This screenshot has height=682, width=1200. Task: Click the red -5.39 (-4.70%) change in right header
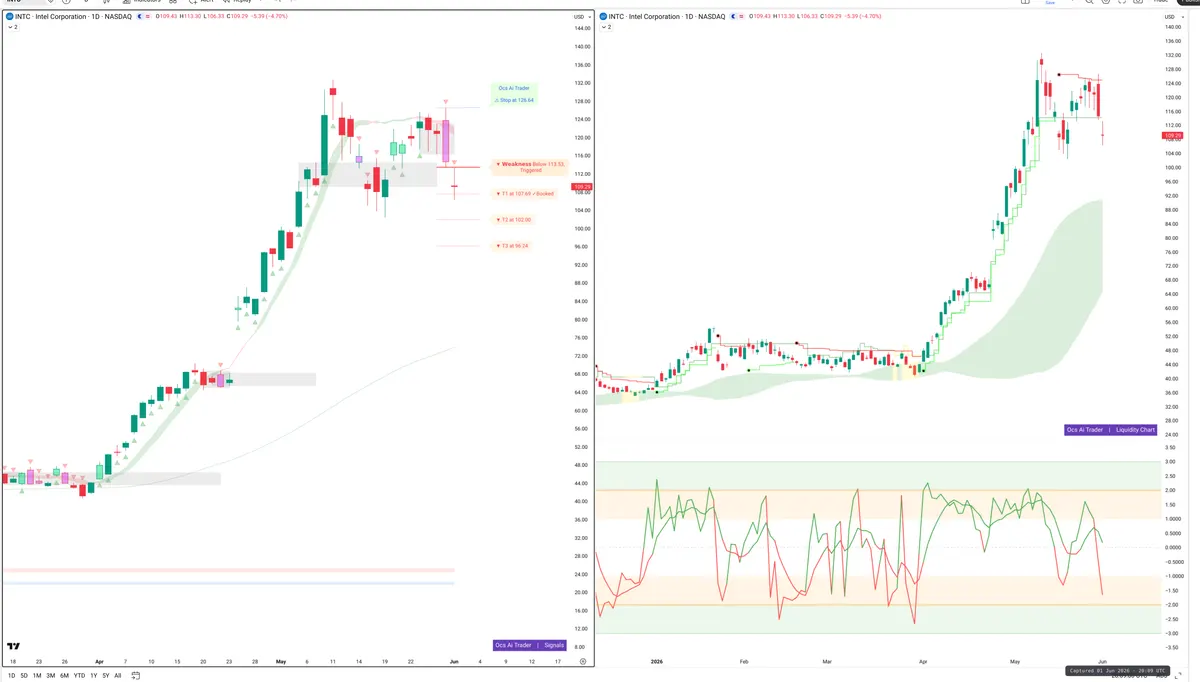pyautogui.click(x=863, y=16)
